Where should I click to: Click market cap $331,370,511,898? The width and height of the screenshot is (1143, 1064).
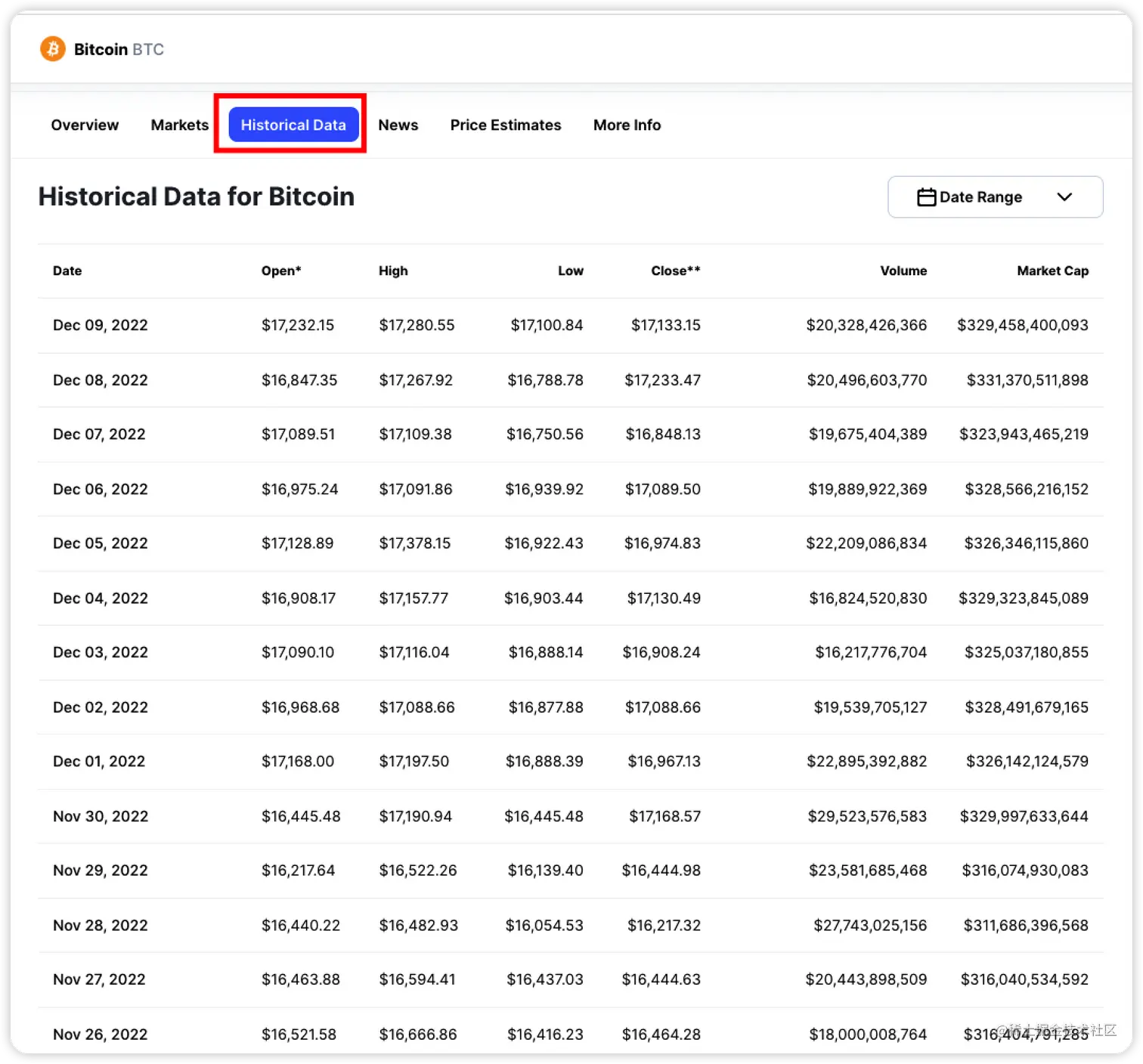[x=1027, y=380]
